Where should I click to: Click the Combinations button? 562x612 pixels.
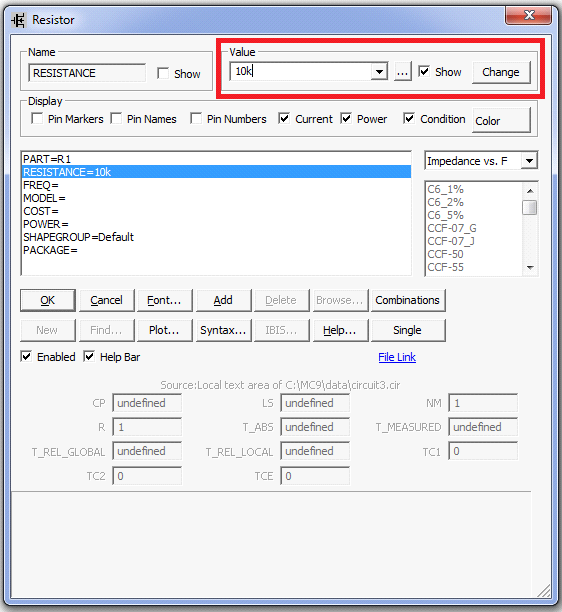(408, 300)
